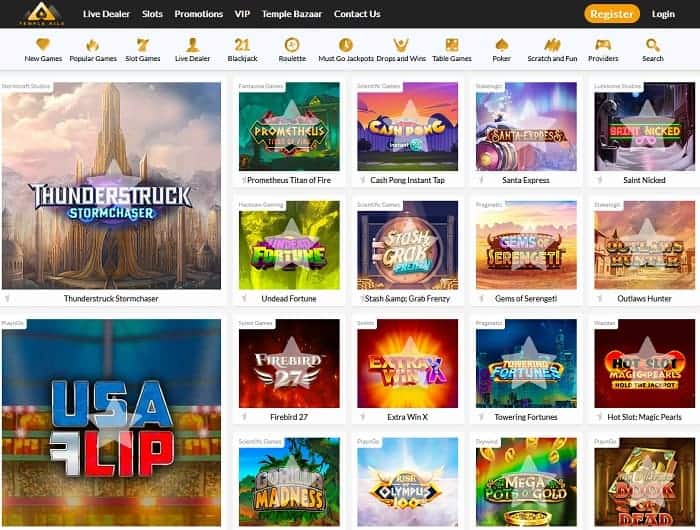The image size is (700, 530).
Task: Open the VIP menu item
Action: tap(242, 14)
